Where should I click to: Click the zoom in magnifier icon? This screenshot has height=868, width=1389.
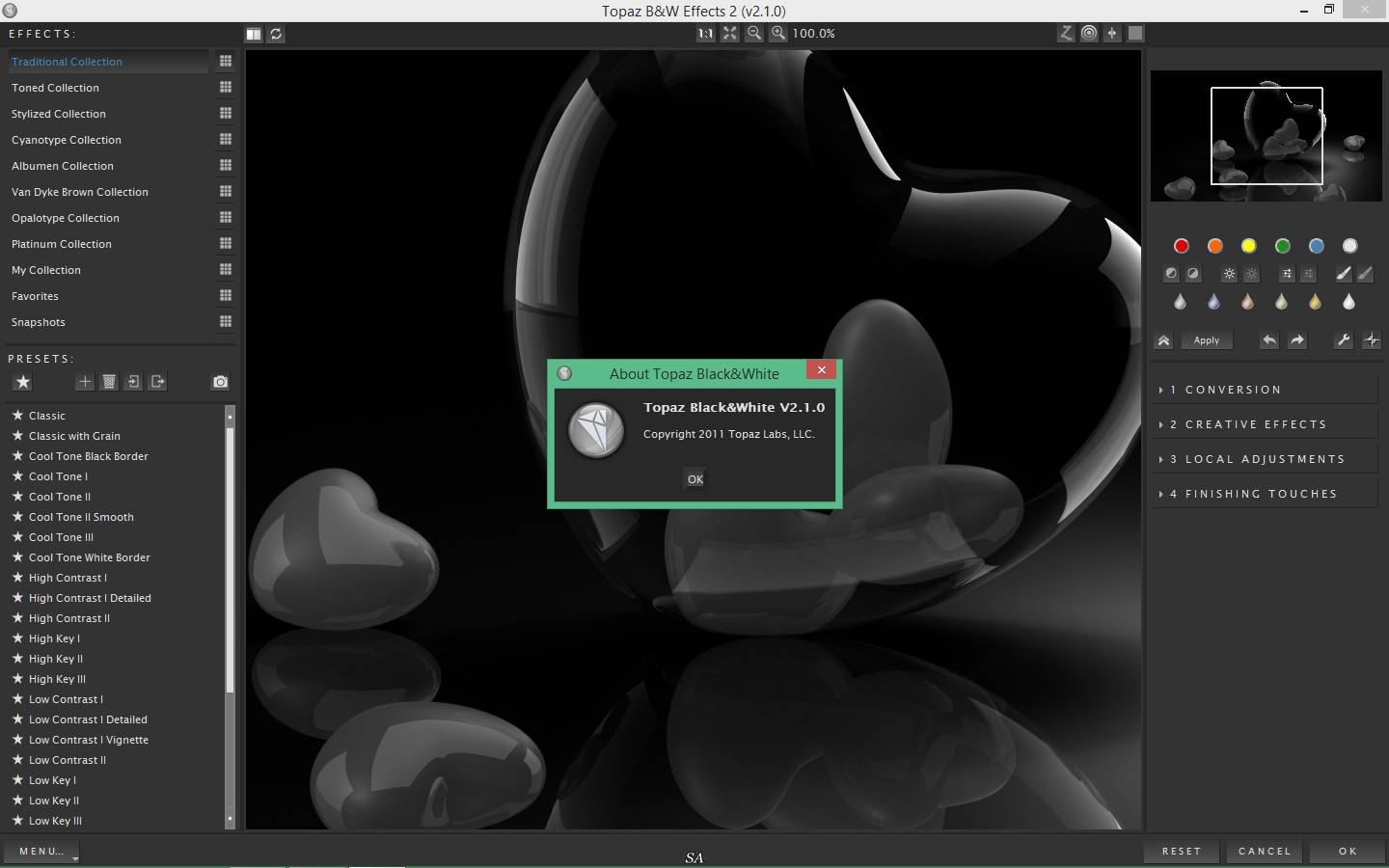[x=778, y=33]
